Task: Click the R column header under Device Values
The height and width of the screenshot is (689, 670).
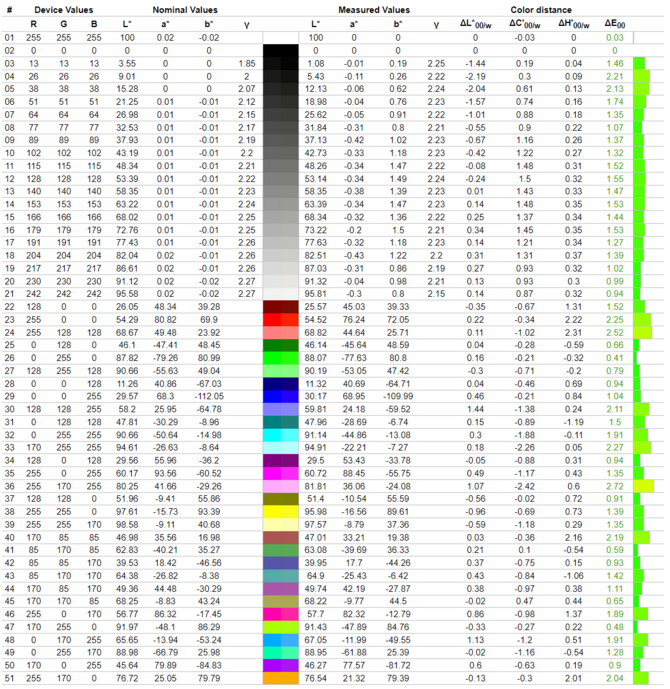Action: tap(33, 24)
